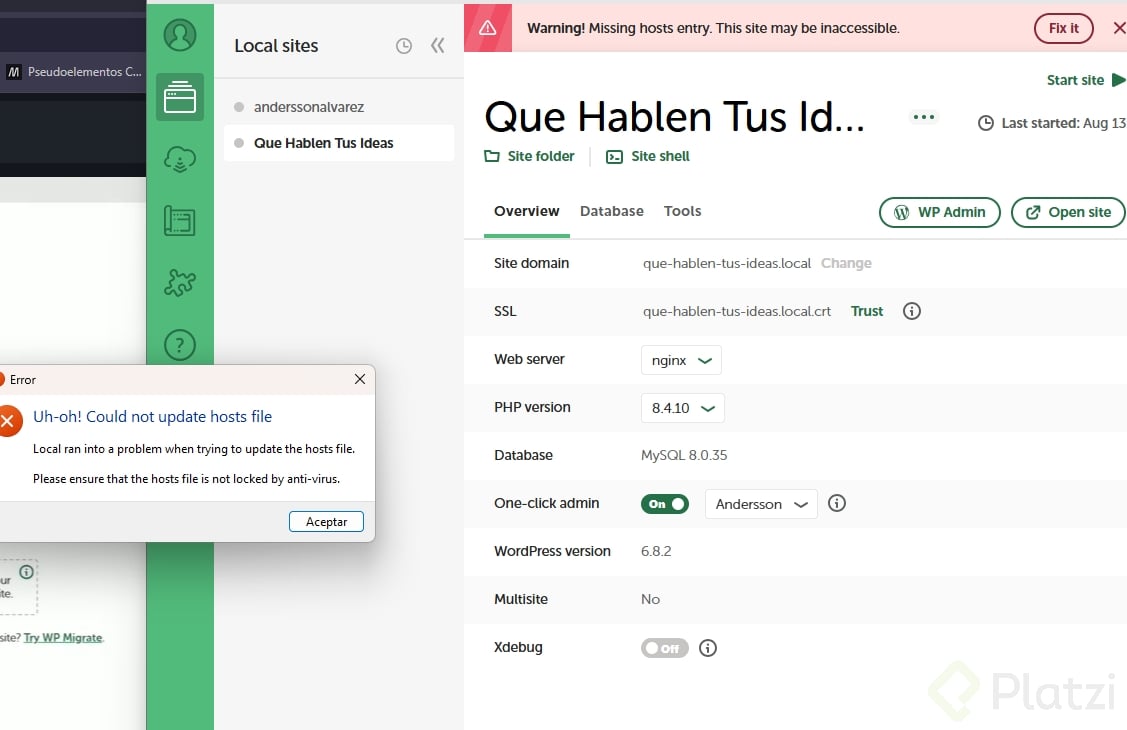Viewport: 1127px width, 730px height.
Task: Click the que-hablen-tus-ideas.local domain text
Action: pos(727,263)
